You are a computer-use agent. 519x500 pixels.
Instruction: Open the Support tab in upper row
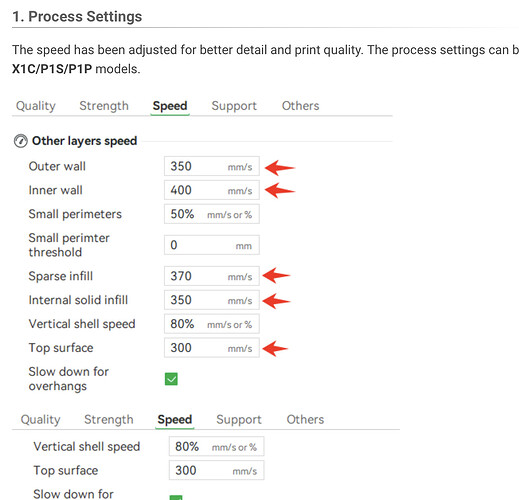point(234,106)
